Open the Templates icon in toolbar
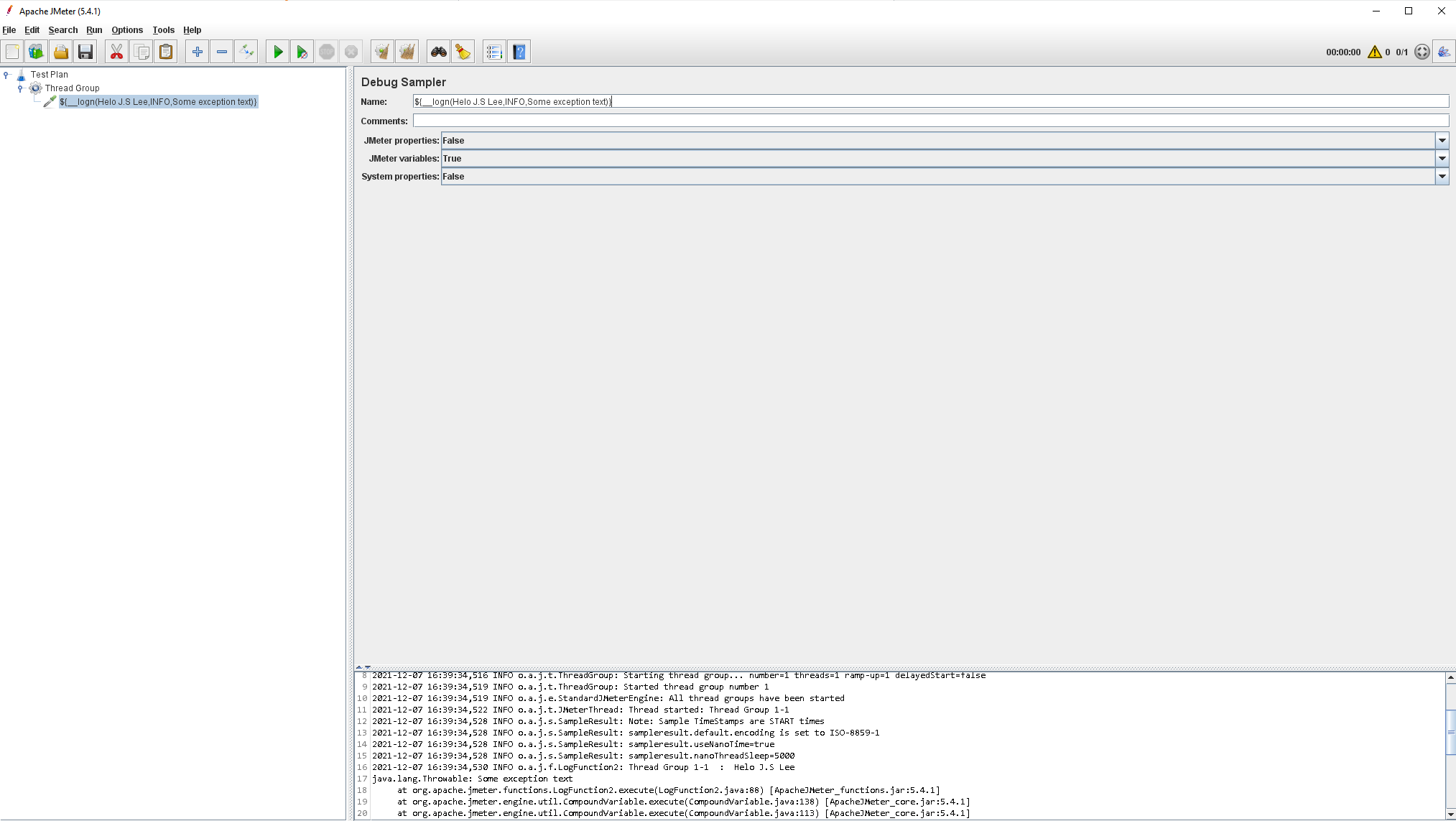This screenshot has height=821, width=1456. point(36,52)
